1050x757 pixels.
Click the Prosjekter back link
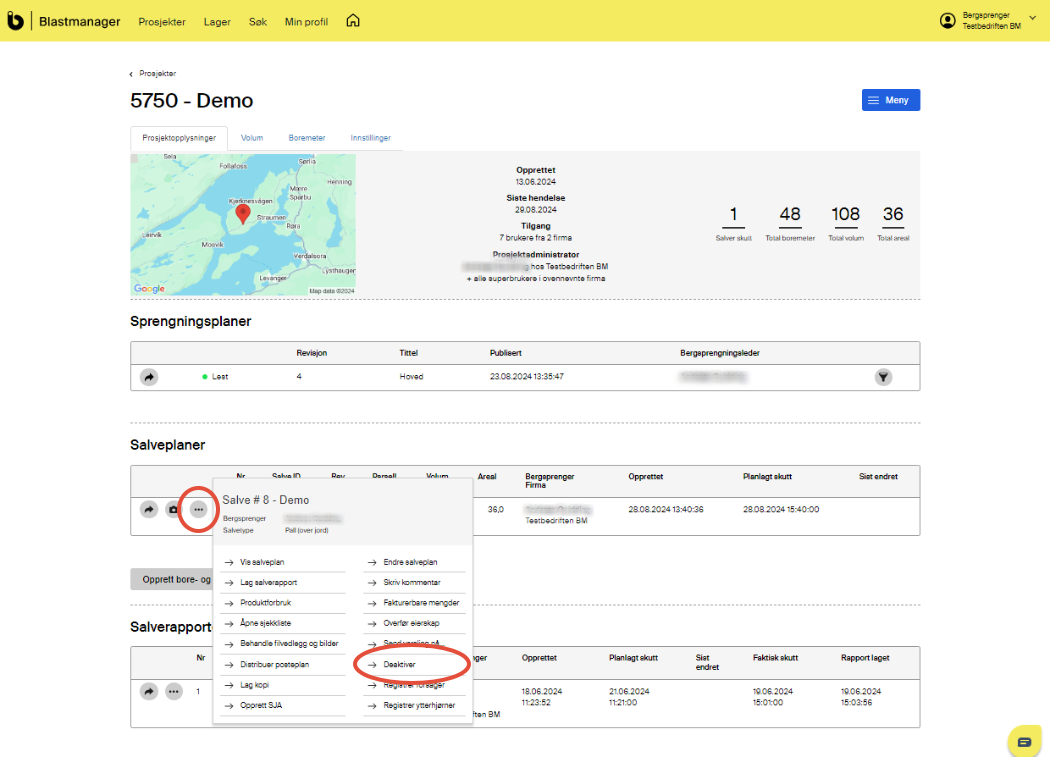pos(157,74)
